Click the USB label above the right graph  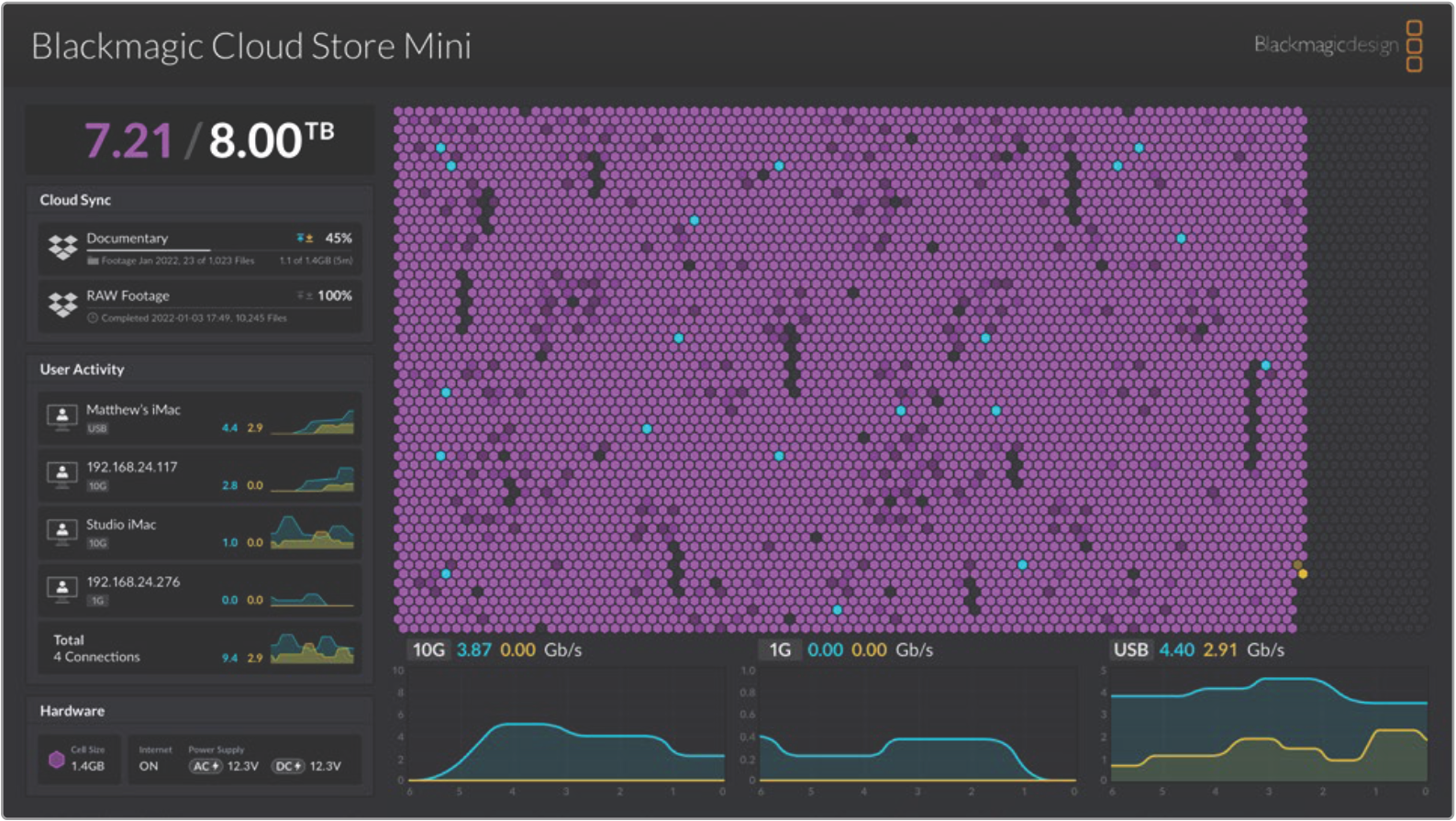(1130, 650)
